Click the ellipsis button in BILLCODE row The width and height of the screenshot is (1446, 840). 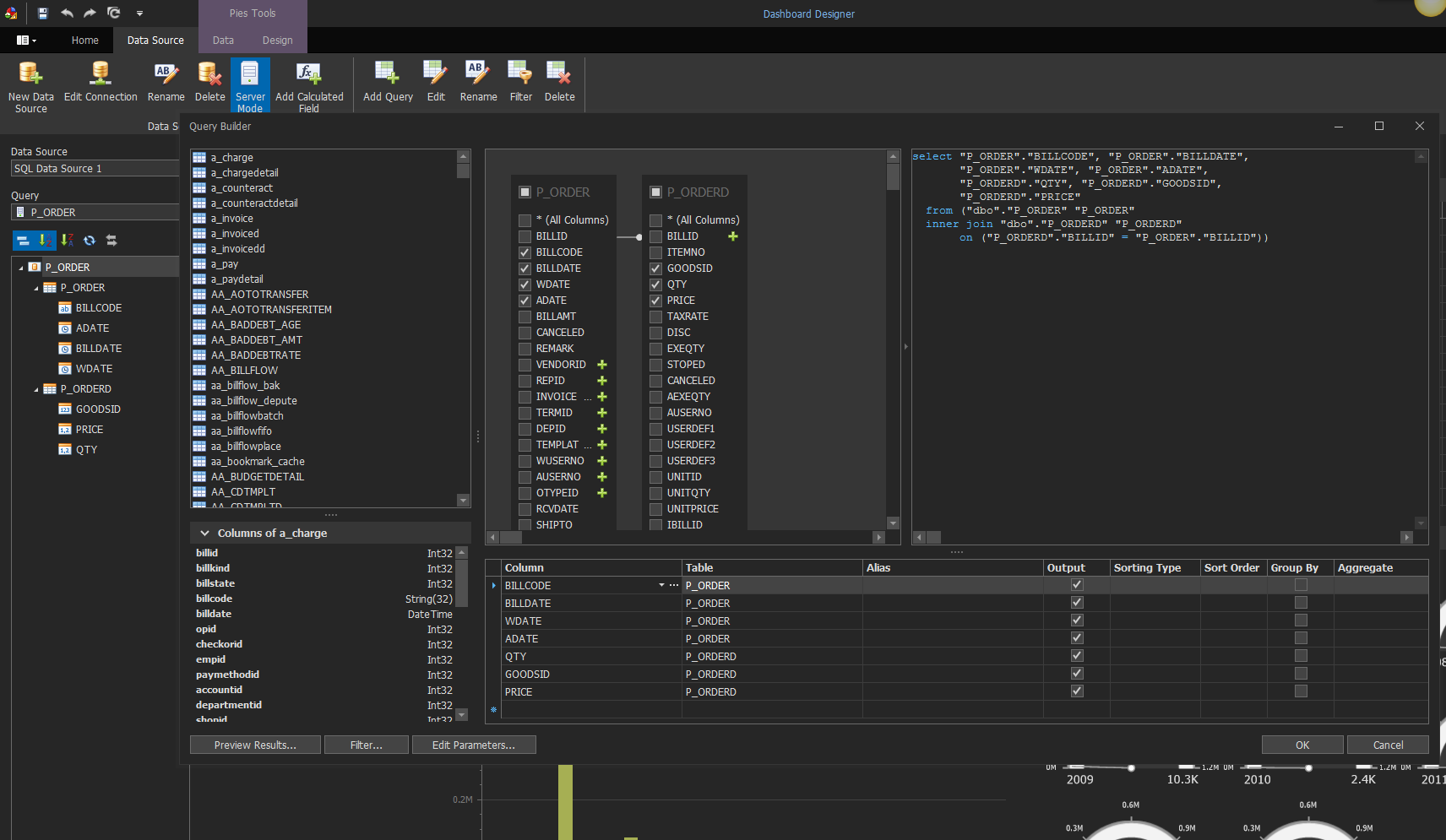point(674,585)
